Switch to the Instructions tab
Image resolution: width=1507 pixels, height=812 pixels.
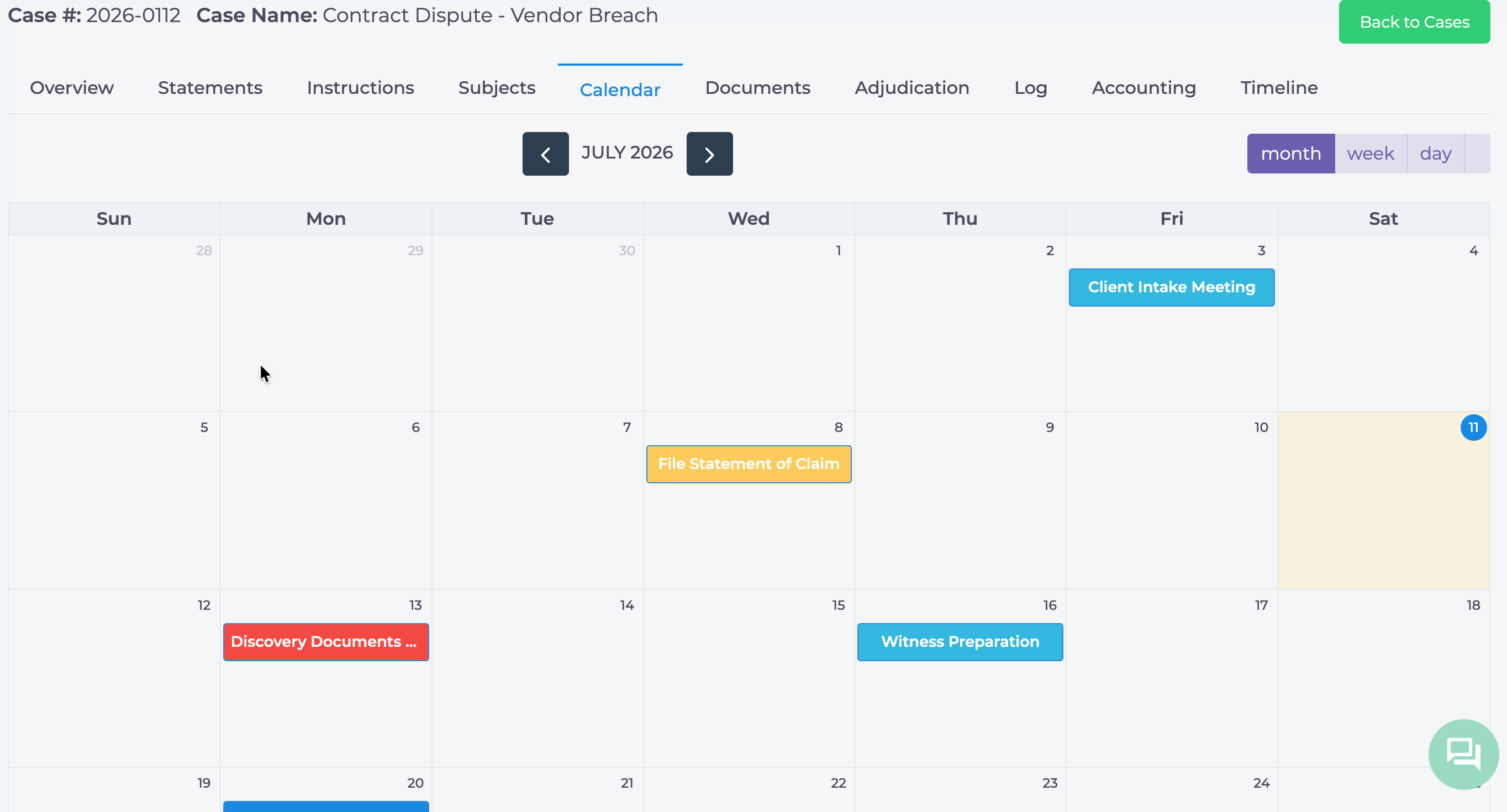click(x=360, y=88)
